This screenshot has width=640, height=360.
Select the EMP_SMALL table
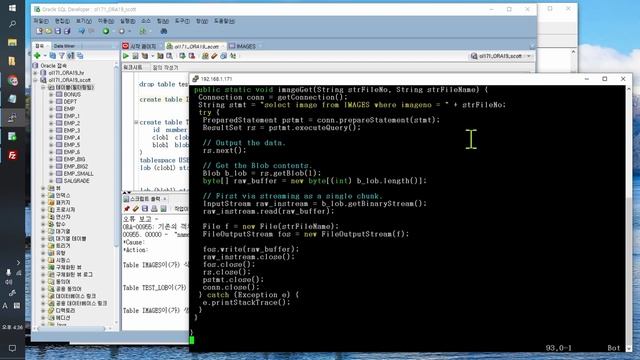[78, 173]
